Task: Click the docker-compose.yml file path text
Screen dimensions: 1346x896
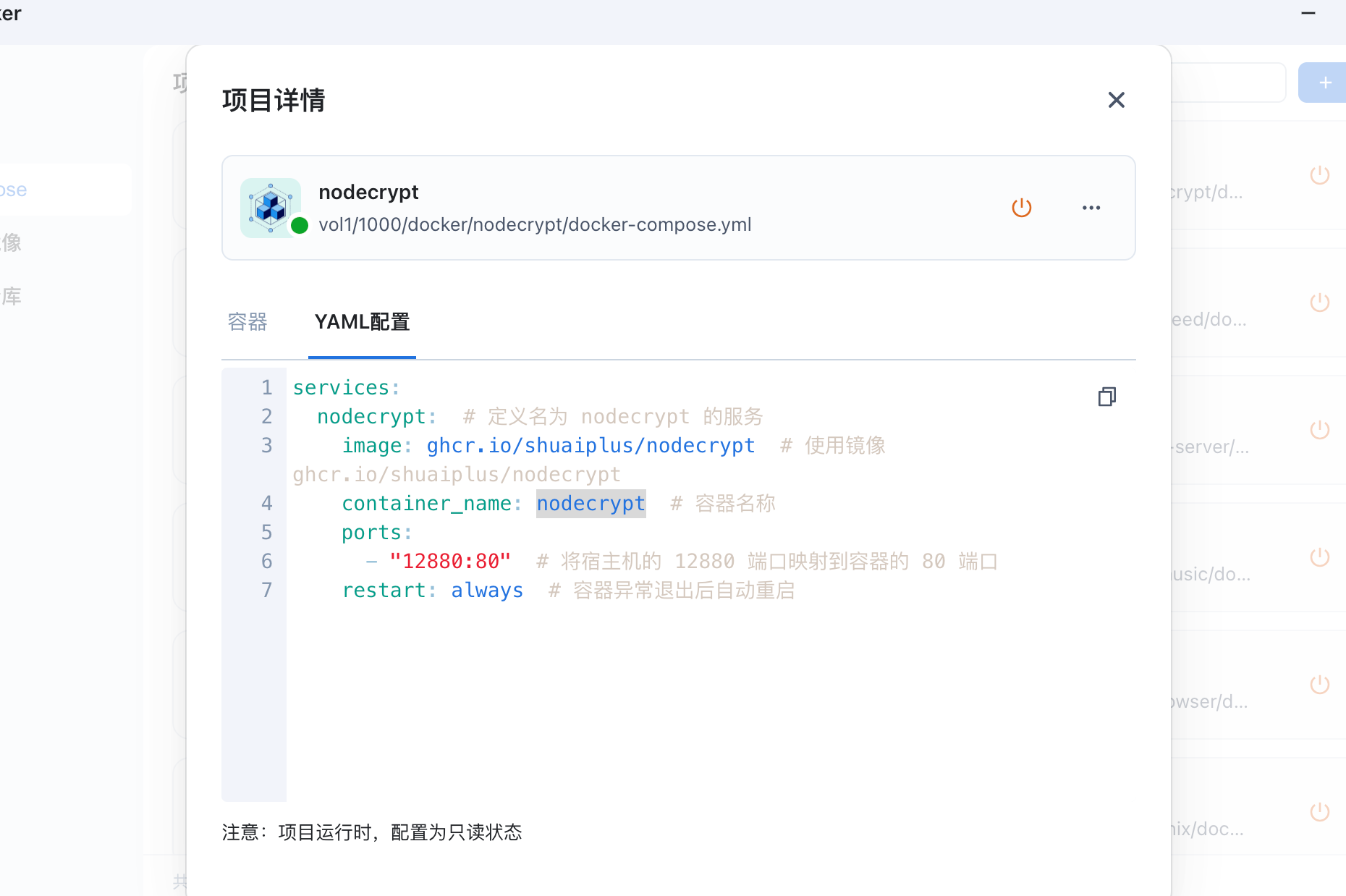Action: 535,225
